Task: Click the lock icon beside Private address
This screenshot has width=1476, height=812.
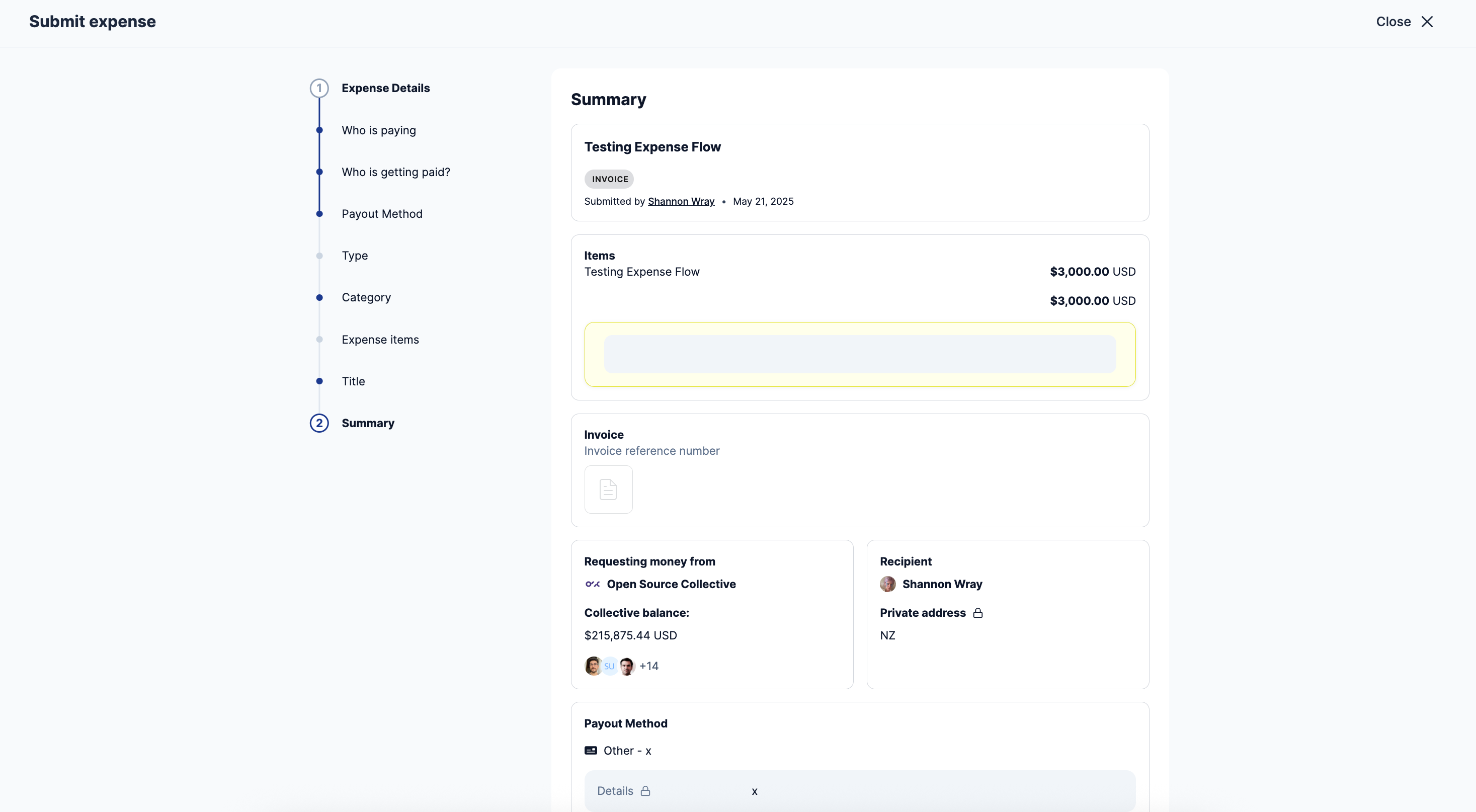Action: (x=978, y=613)
